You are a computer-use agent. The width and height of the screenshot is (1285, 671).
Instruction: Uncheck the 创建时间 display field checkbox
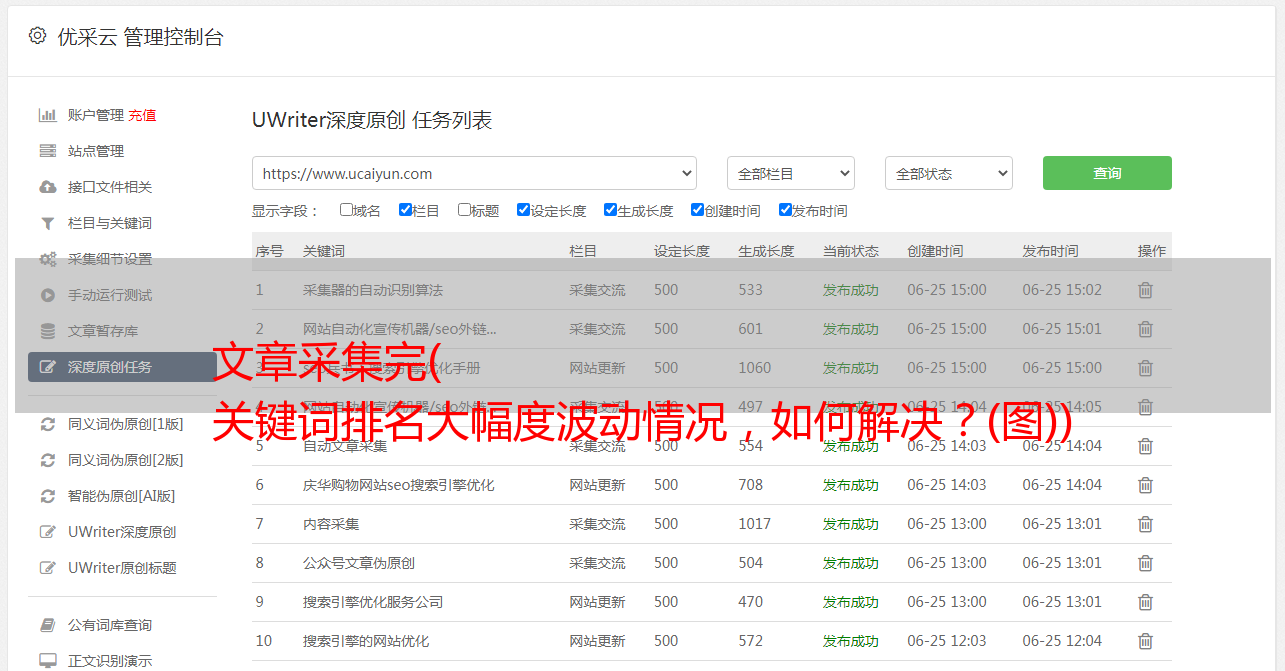coord(697,210)
